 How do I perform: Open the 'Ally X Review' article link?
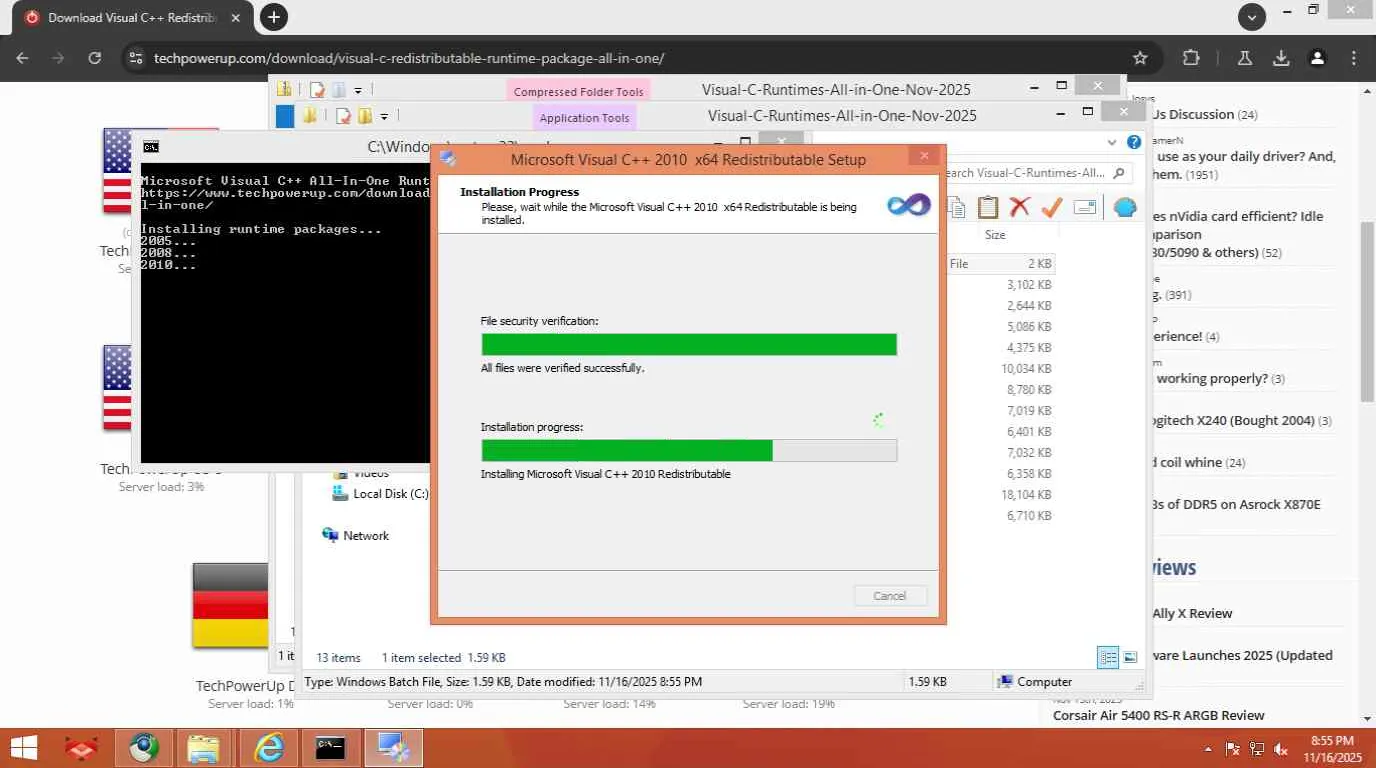click(x=1192, y=613)
